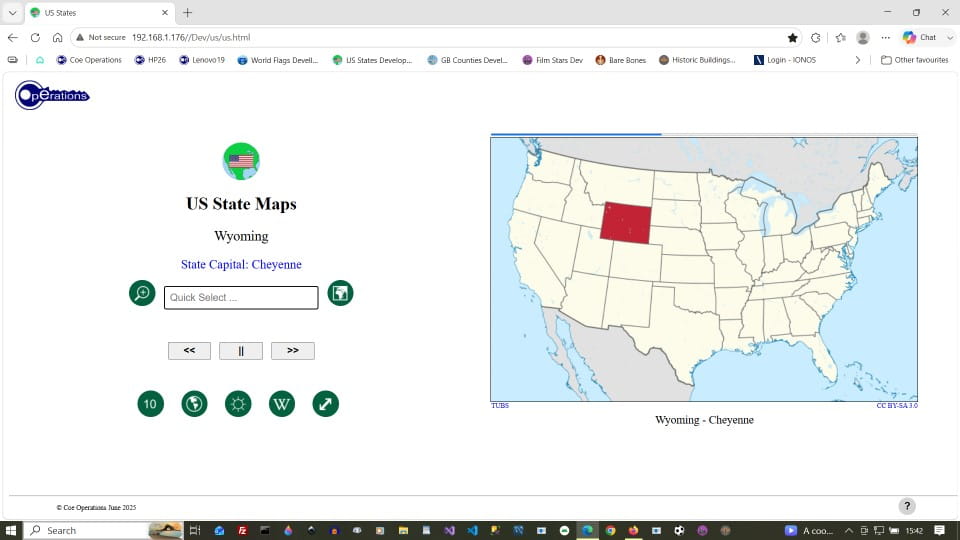
Task: Advance to next state with >> button
Action: [293, 351]
